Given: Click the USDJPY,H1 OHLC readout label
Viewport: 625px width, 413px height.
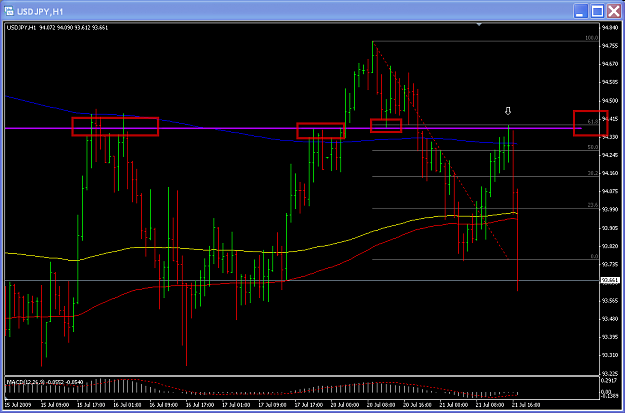Looking at the screenshot, I should click(57, 28).
